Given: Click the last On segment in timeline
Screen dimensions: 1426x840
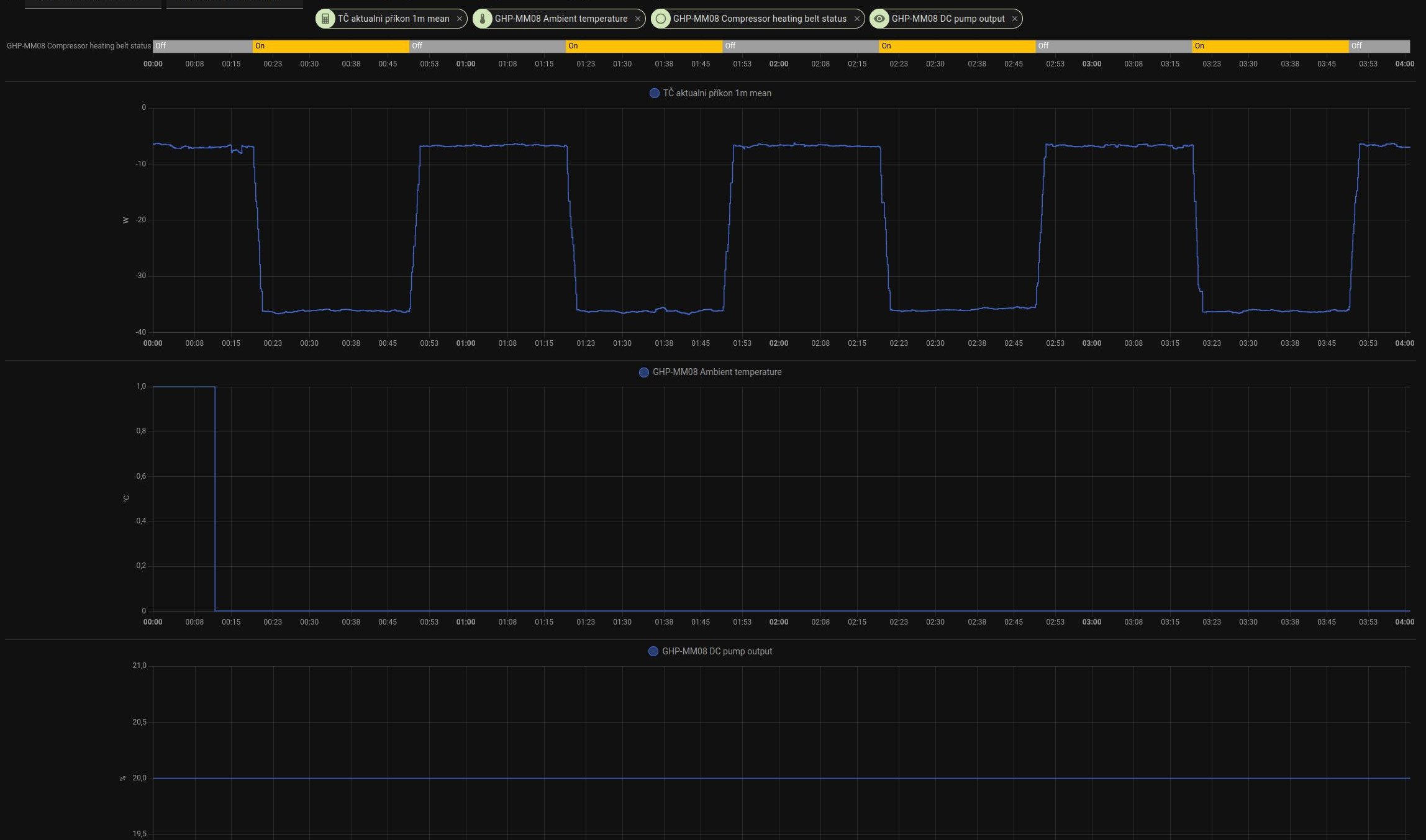Looking at the screenshot, I should tap(1269, 46).
